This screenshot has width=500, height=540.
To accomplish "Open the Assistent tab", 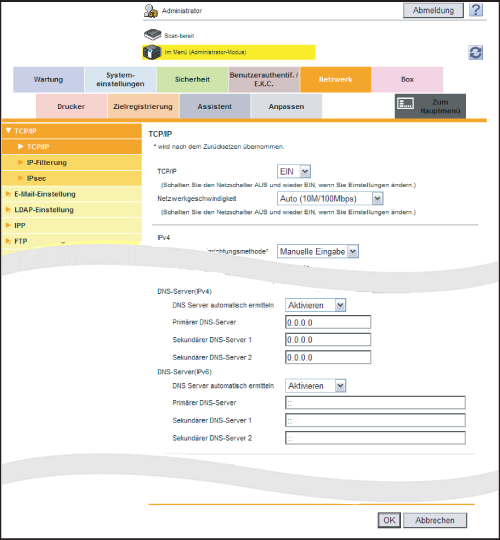I will (x=215, y=106).
